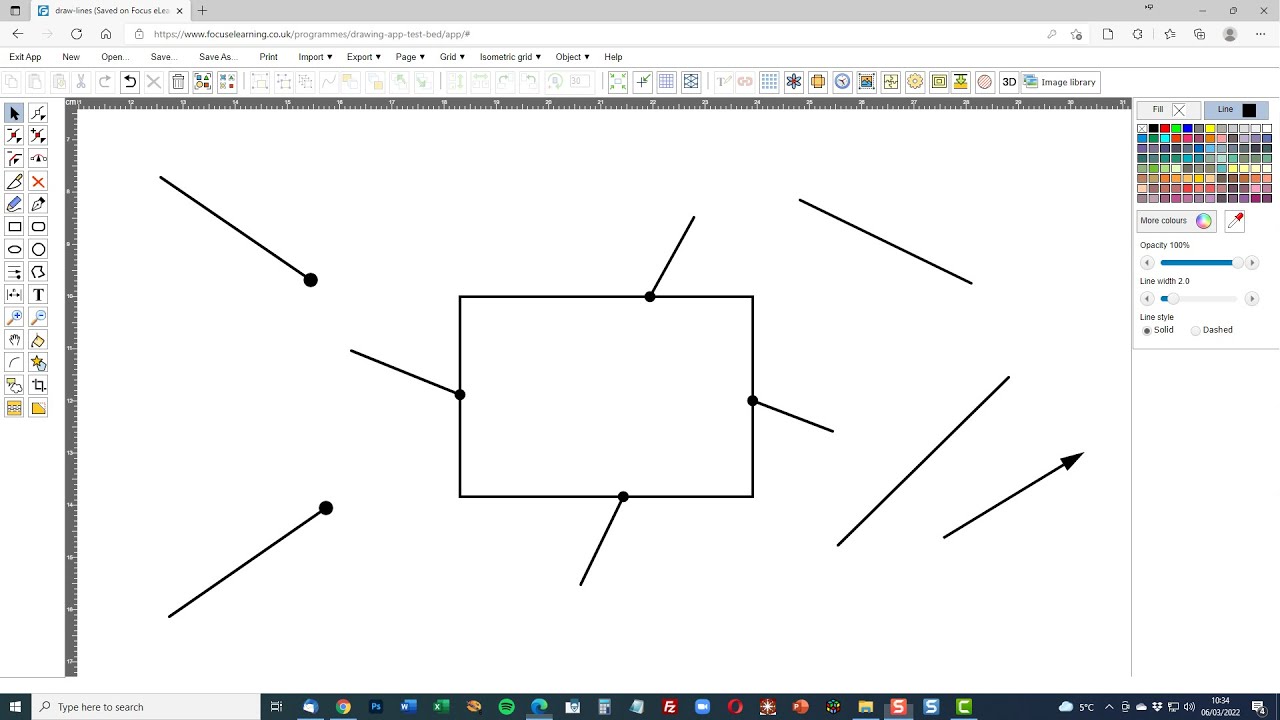Screen dimensions: 1280x720
Task: Click Open... in the menu bar
Action: pyautogui.click(x=115, y=57)
